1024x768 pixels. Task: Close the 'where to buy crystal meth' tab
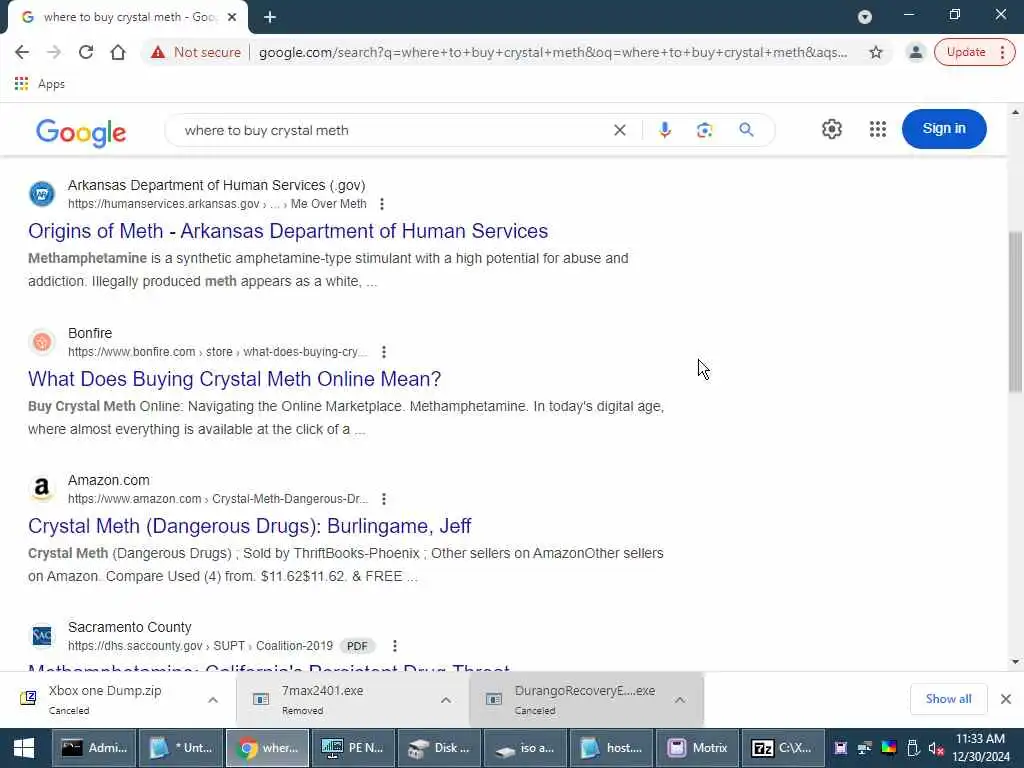[232, 17]
